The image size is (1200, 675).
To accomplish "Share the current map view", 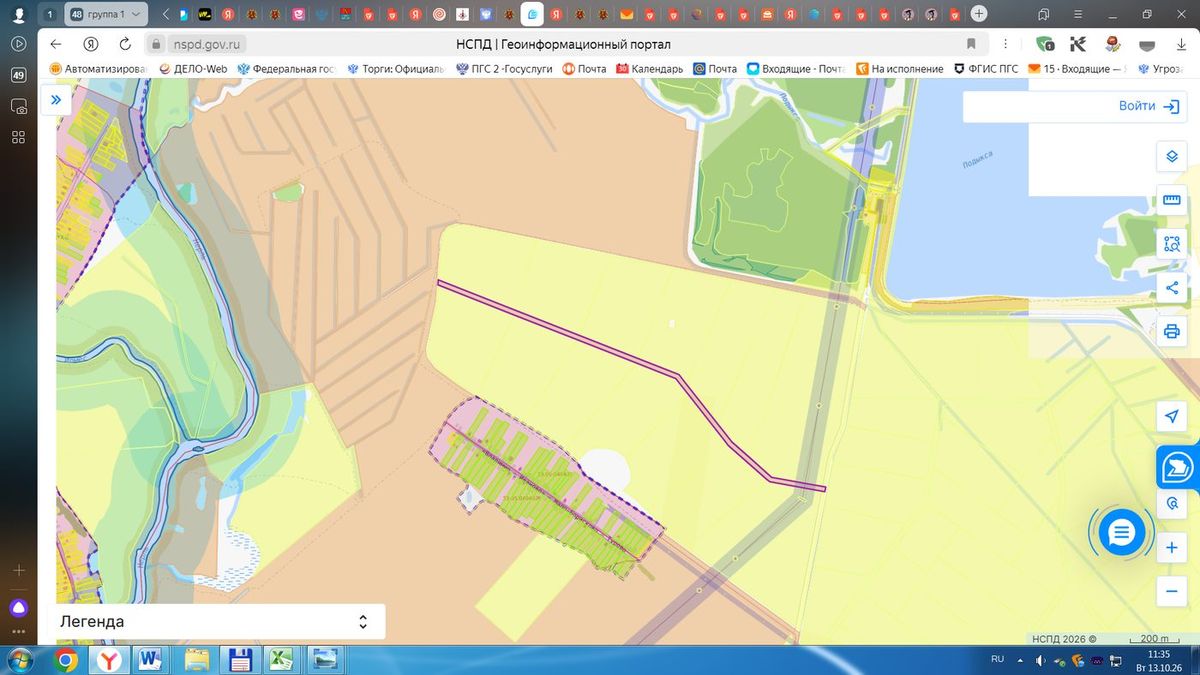I will (1172, 288).
